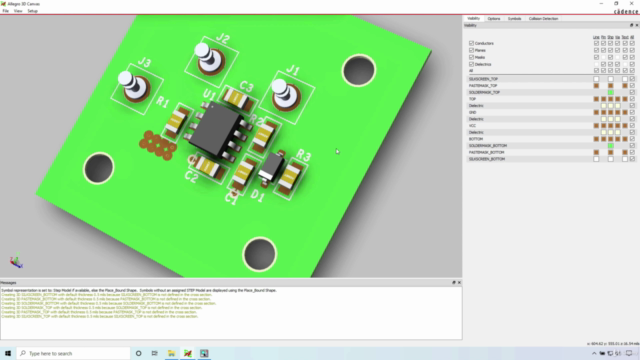
Task: Open Task View on the taskbar
Action: (x=155, y=353)
